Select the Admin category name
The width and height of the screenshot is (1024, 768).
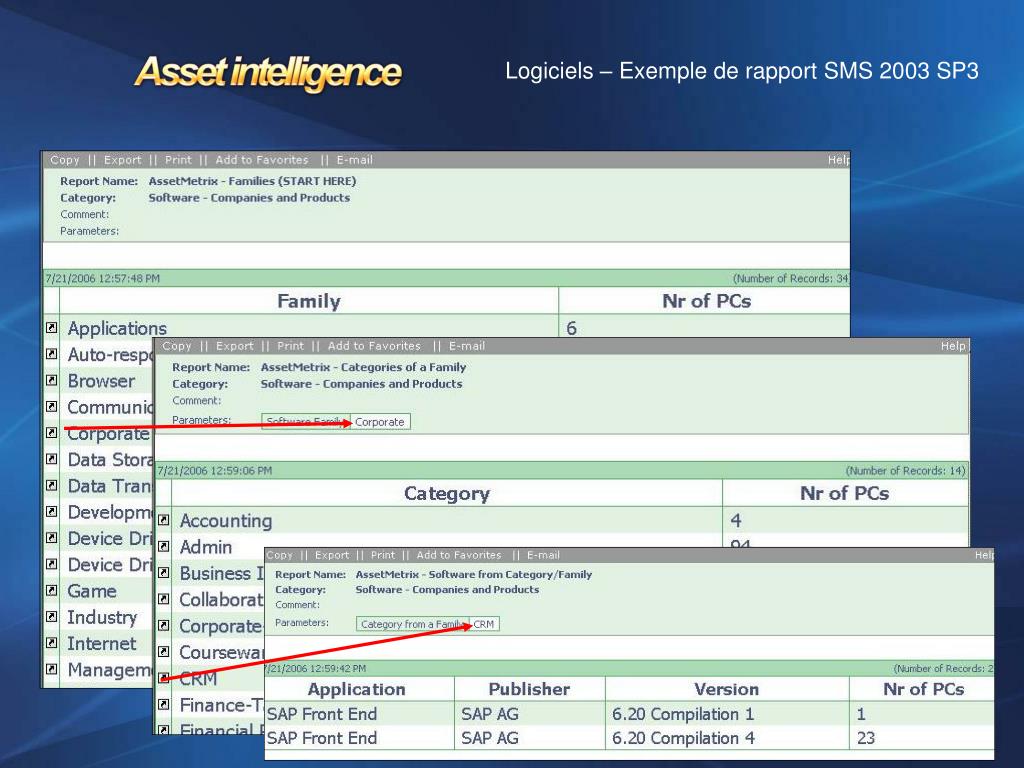[206, 547]
